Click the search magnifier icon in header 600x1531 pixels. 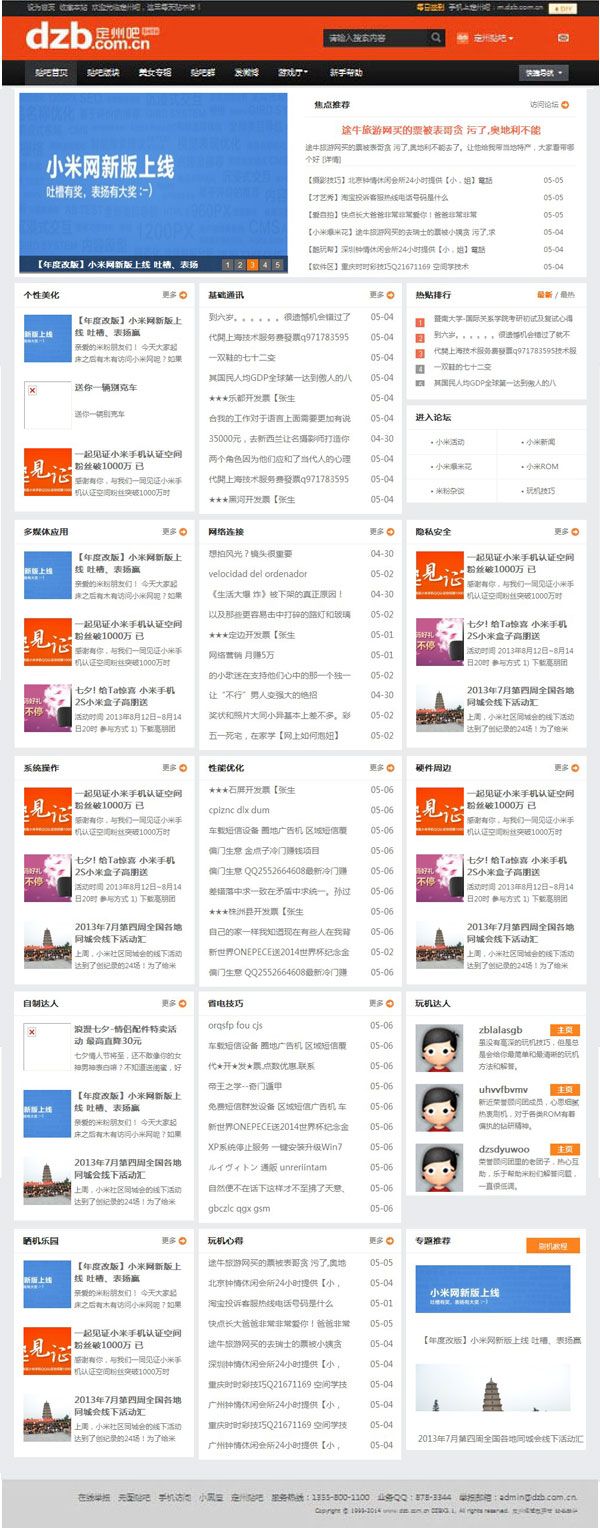(437, 38)
